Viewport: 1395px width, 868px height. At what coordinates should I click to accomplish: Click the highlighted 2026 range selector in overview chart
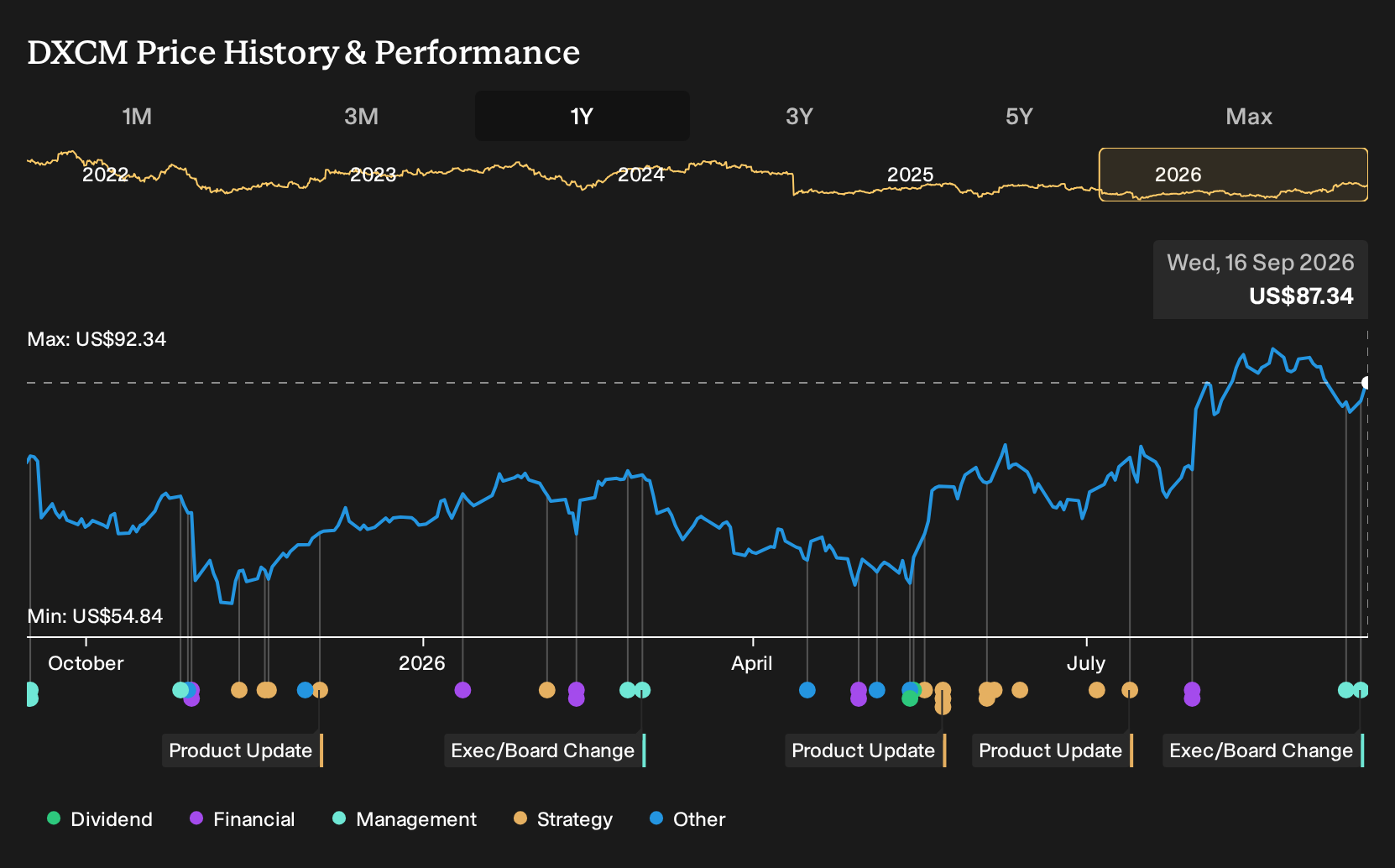tap(1233, 175)
